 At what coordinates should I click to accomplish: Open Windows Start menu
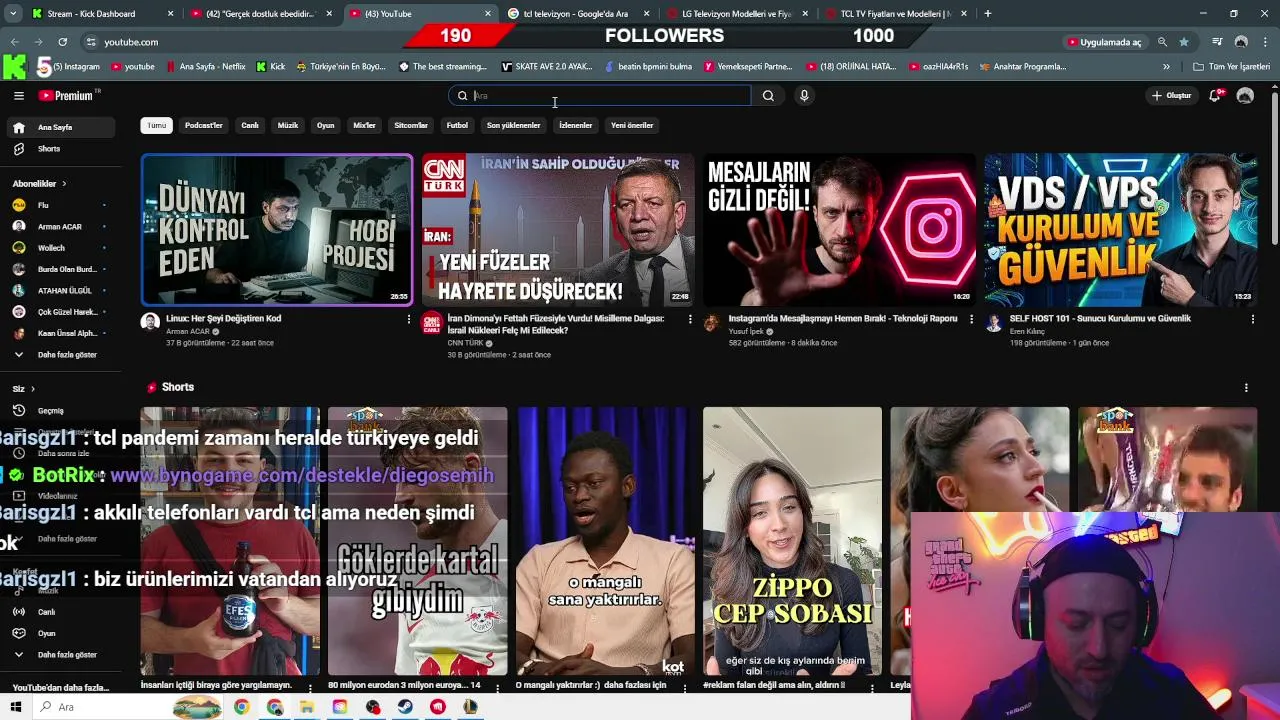click(x=17, y=707)
